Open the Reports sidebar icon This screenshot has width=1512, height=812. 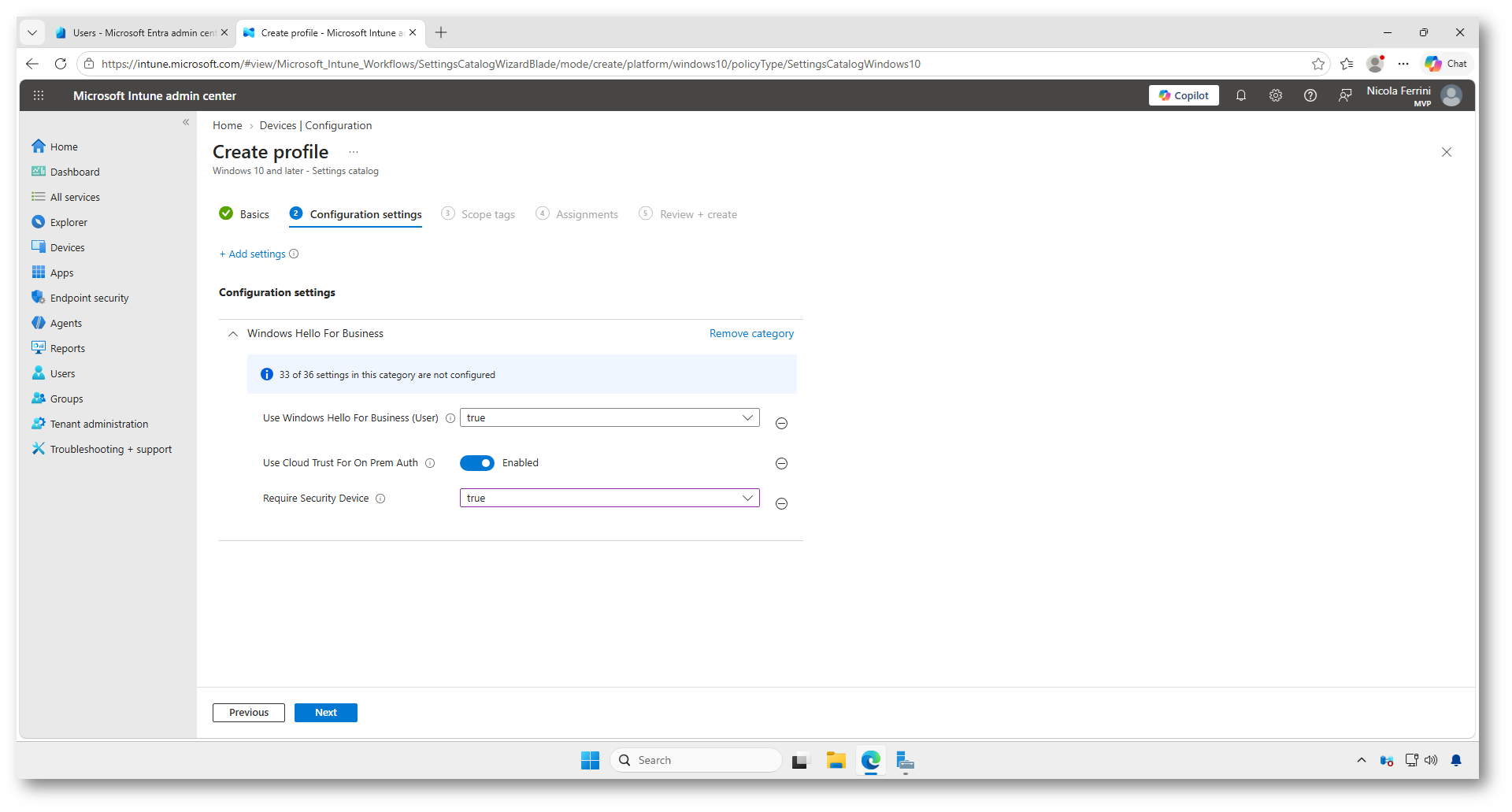[38, 348]
